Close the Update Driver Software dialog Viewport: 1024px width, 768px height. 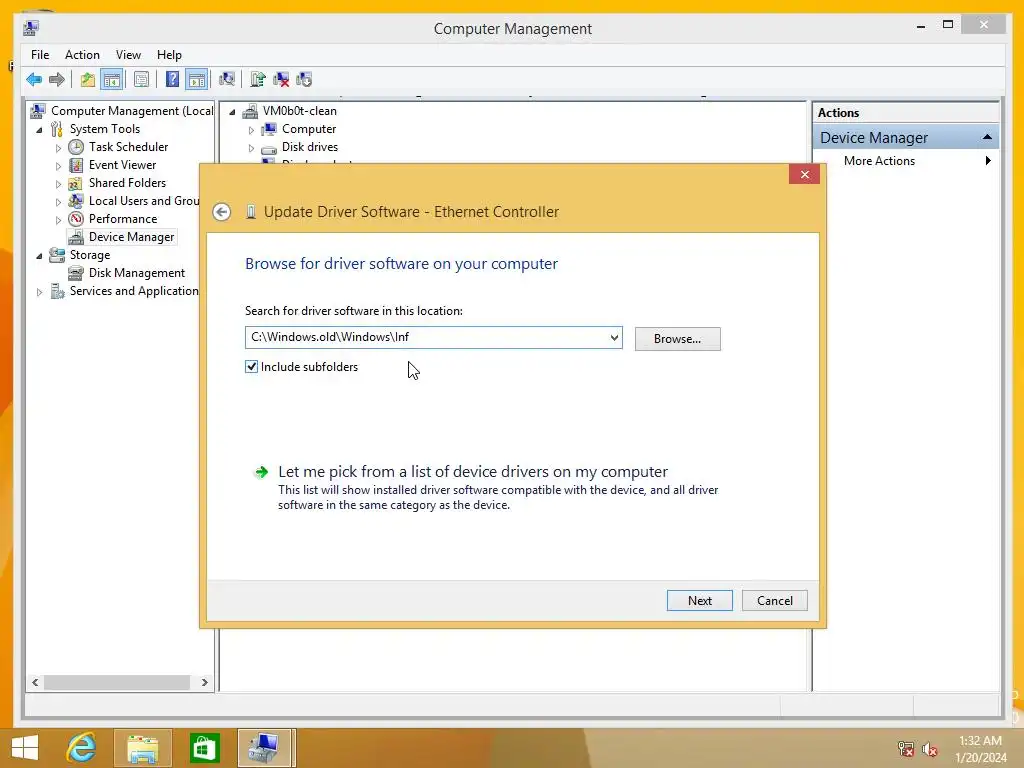(x=805, y=174)
